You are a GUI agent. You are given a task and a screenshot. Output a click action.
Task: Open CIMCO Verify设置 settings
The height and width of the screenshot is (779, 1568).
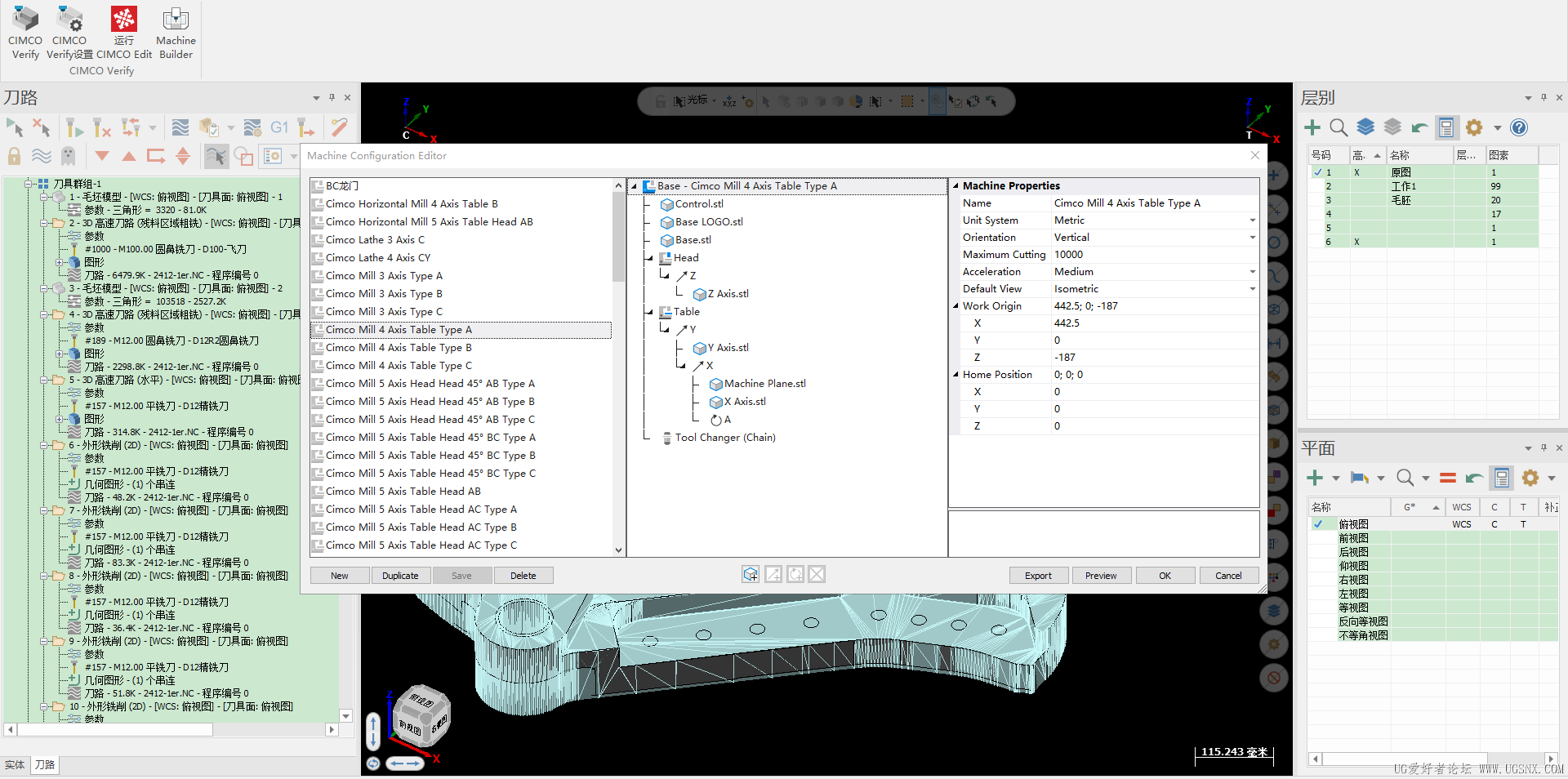(69, 33)
